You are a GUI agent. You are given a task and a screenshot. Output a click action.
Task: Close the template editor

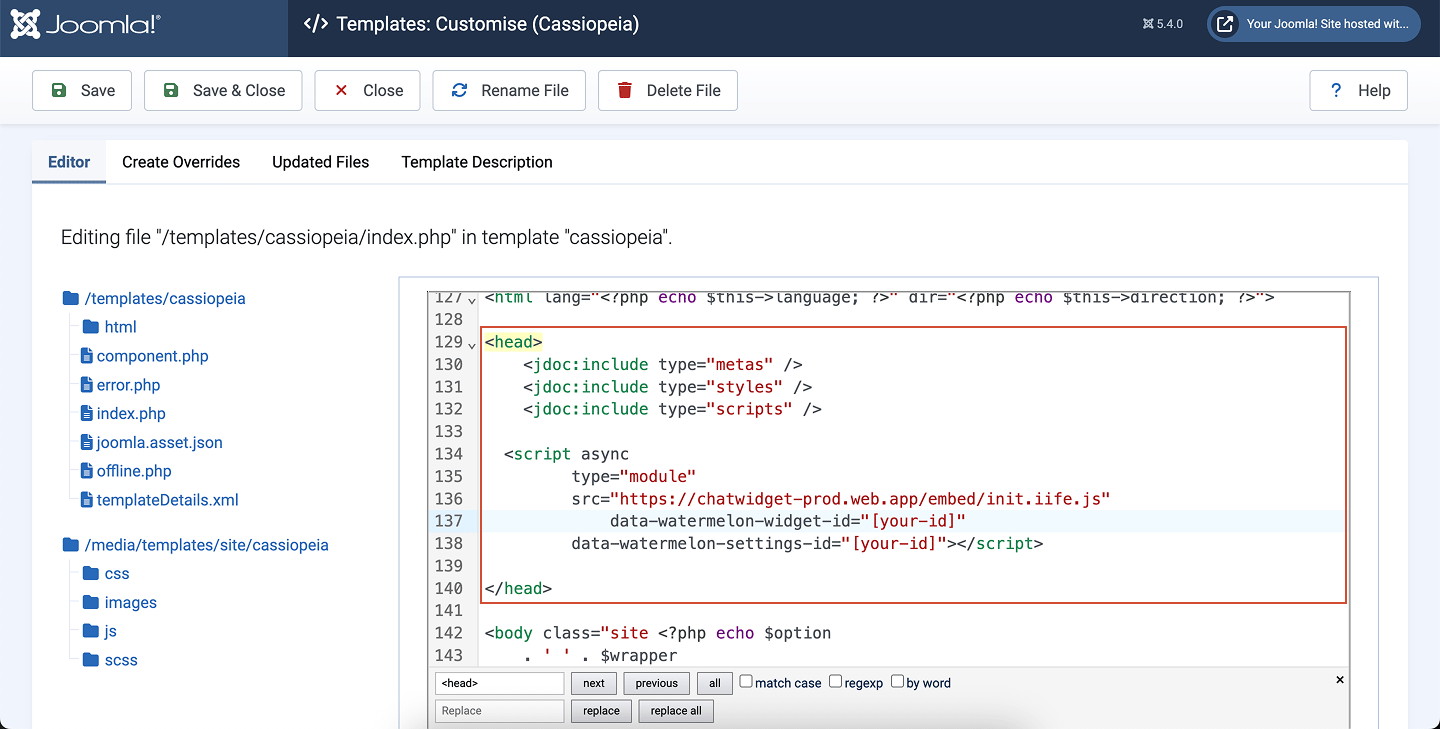tap(367, 90)
